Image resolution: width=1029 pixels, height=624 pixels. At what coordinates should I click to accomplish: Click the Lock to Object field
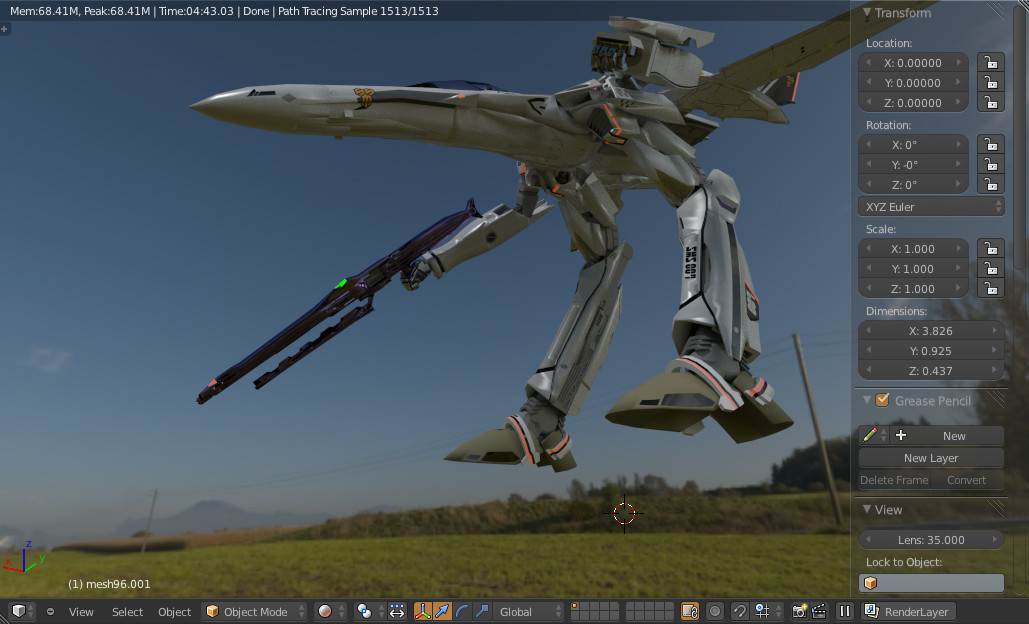(931, 583)
